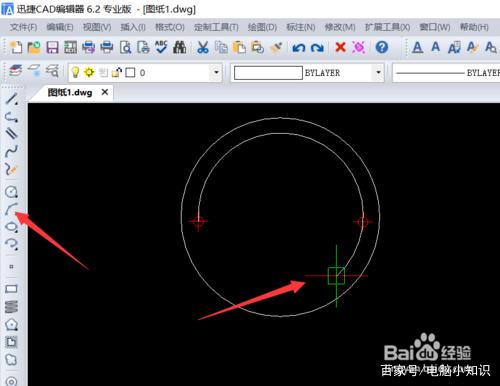The image size is (500, 386).
Task: Open the 绘图(D) menu
Action: (x=262, y=27)
